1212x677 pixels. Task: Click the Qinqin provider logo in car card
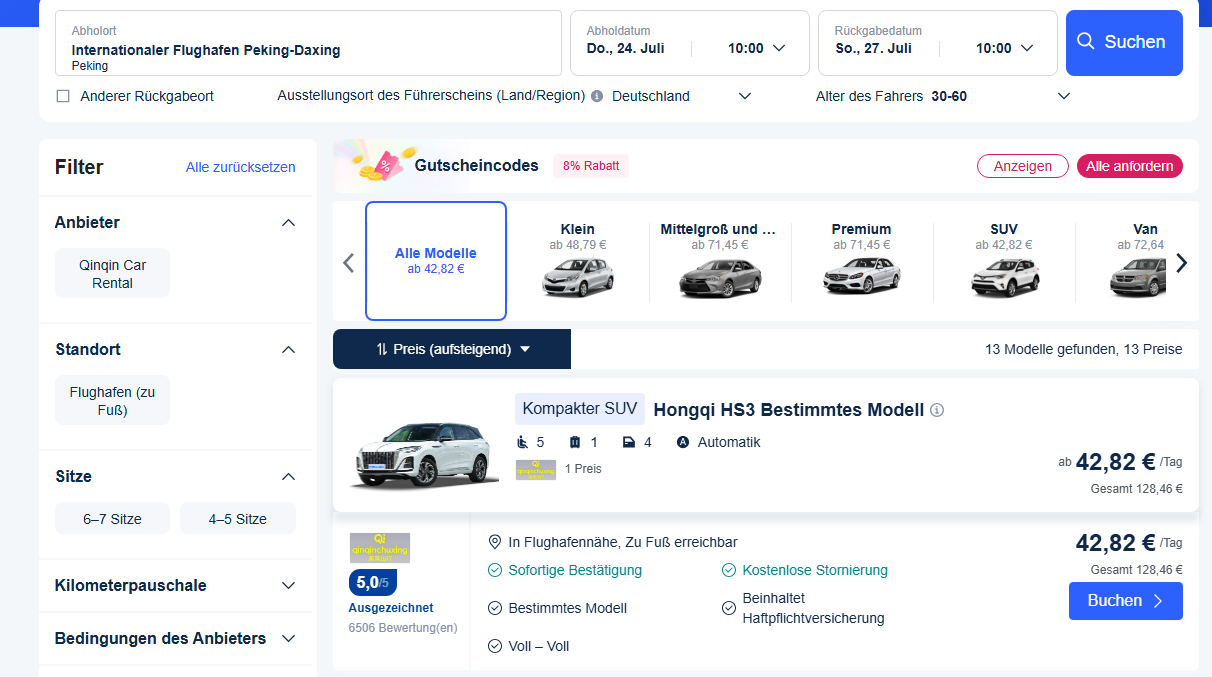click(x=536, y=469)
